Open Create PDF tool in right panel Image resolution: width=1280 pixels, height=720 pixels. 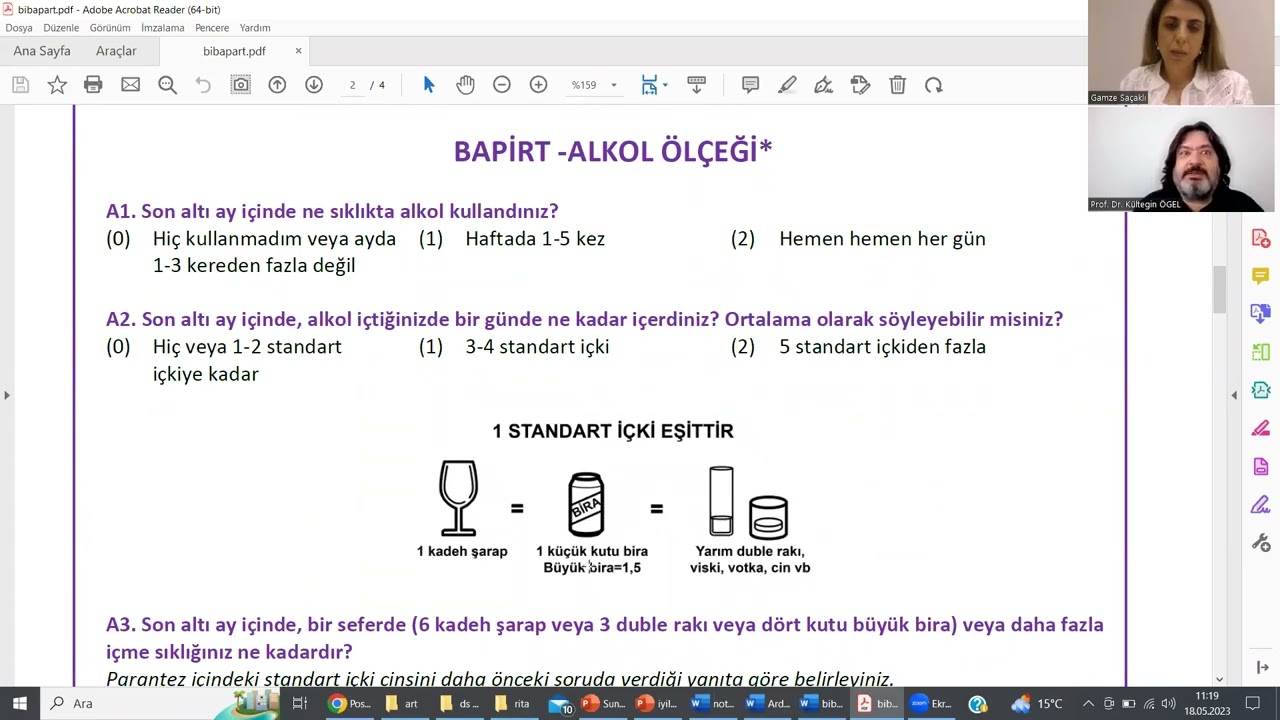click(x=1261, y=238)
